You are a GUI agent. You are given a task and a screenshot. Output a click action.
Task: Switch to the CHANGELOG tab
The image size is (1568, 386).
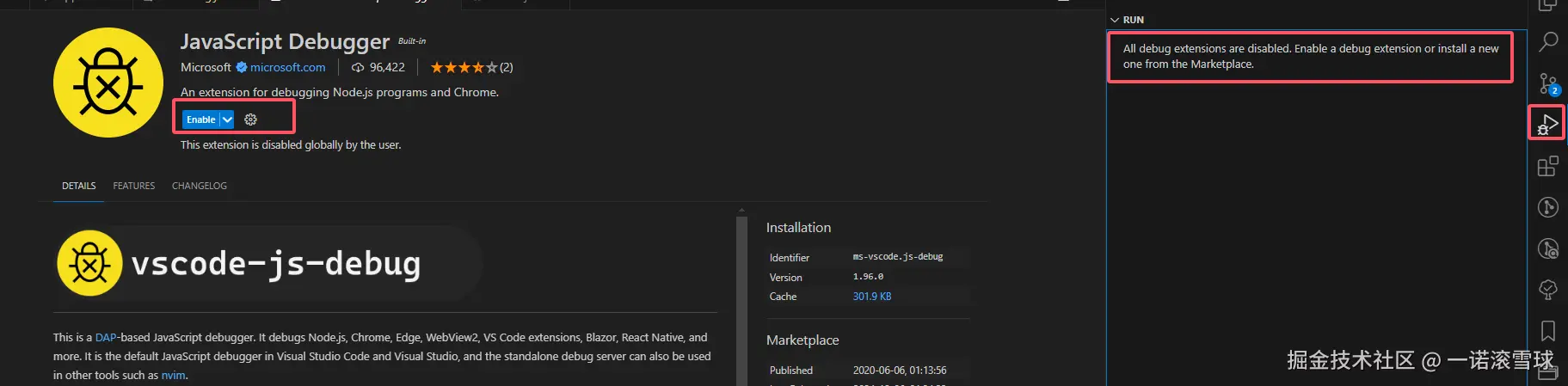tap(200, 186)
